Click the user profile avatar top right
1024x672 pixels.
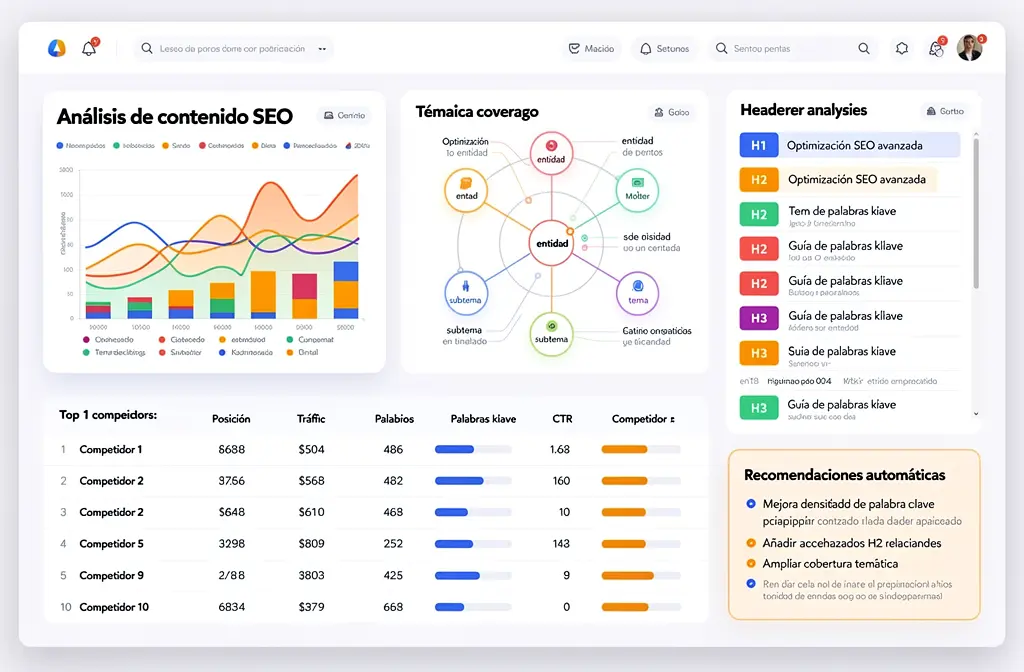point(969,47)
